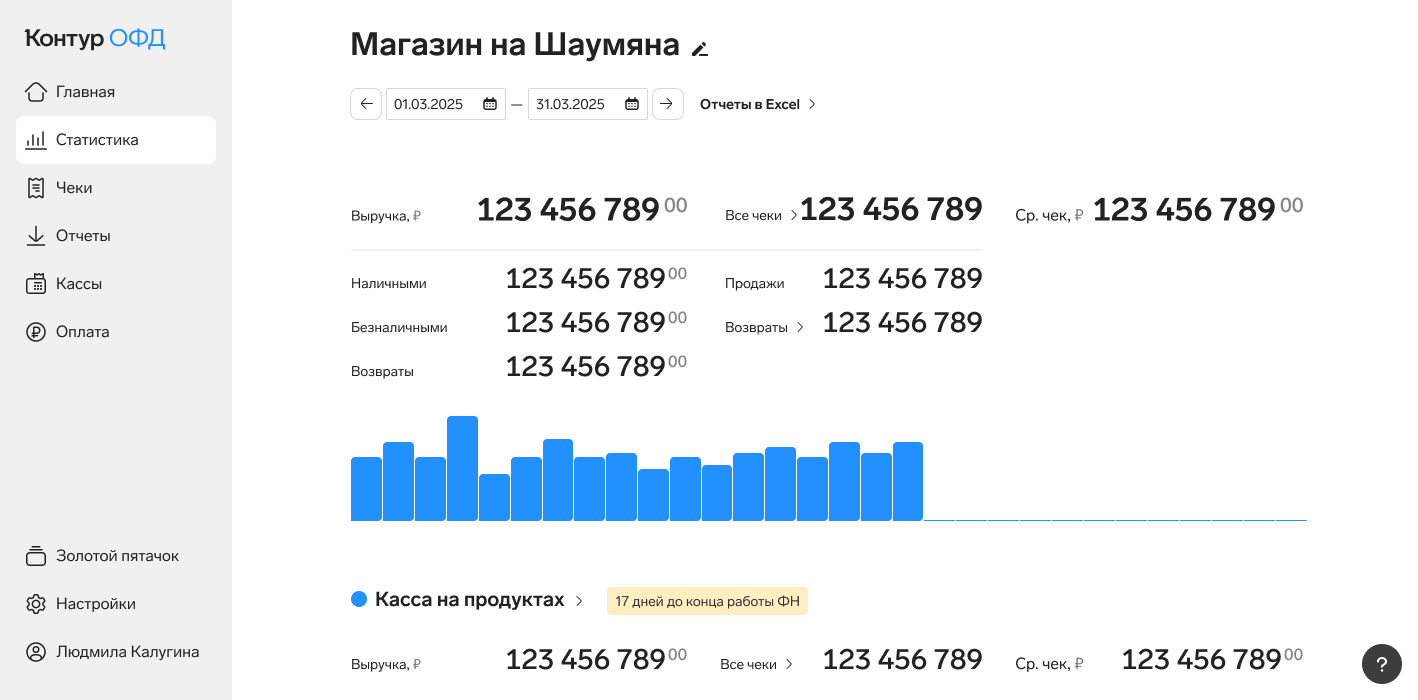Viewport: 1418px width, 700px height.
Task: Open the Главная menu item
Action: (x=85, y=92)
